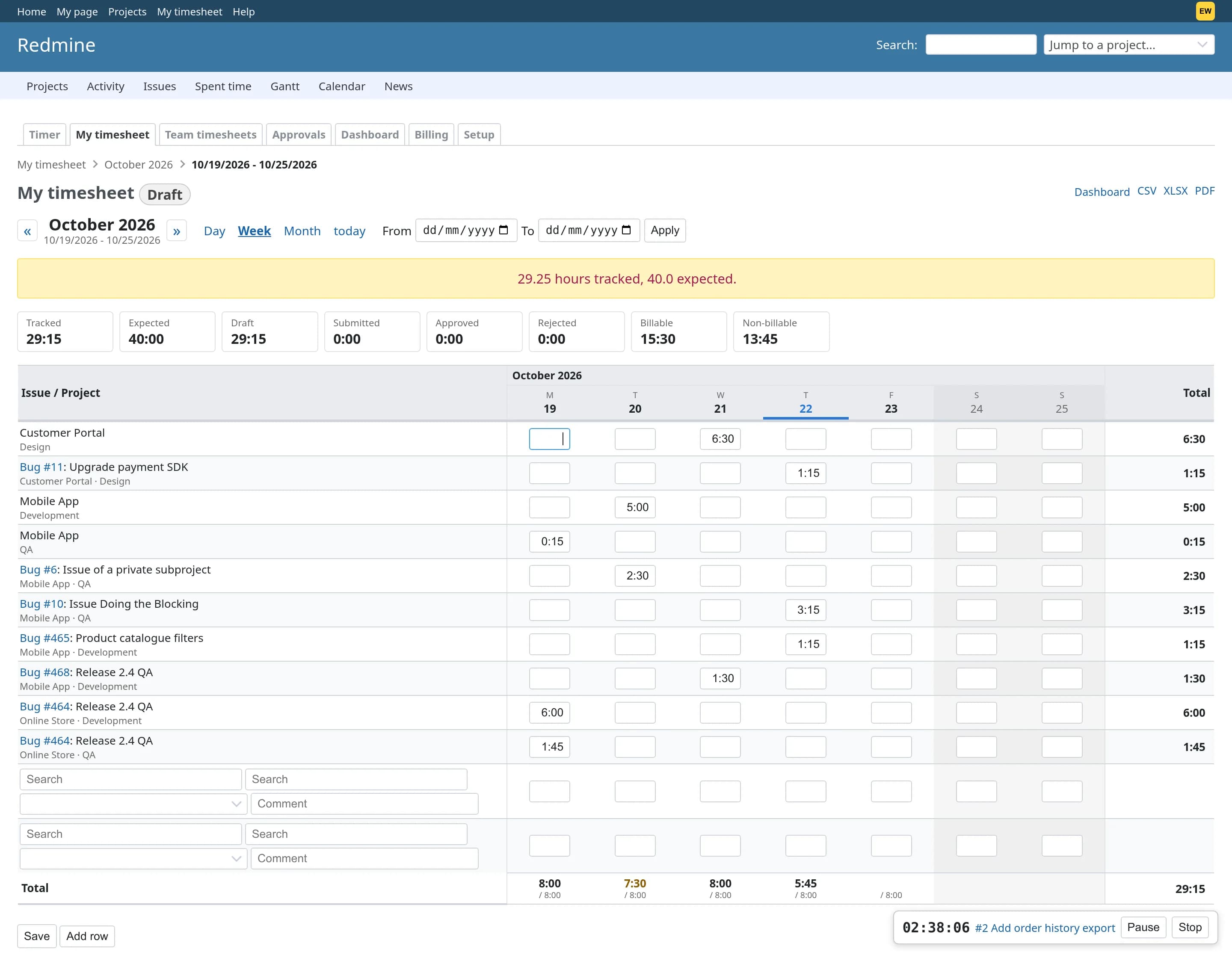Select the My timesheet tab

click(112, 134)
